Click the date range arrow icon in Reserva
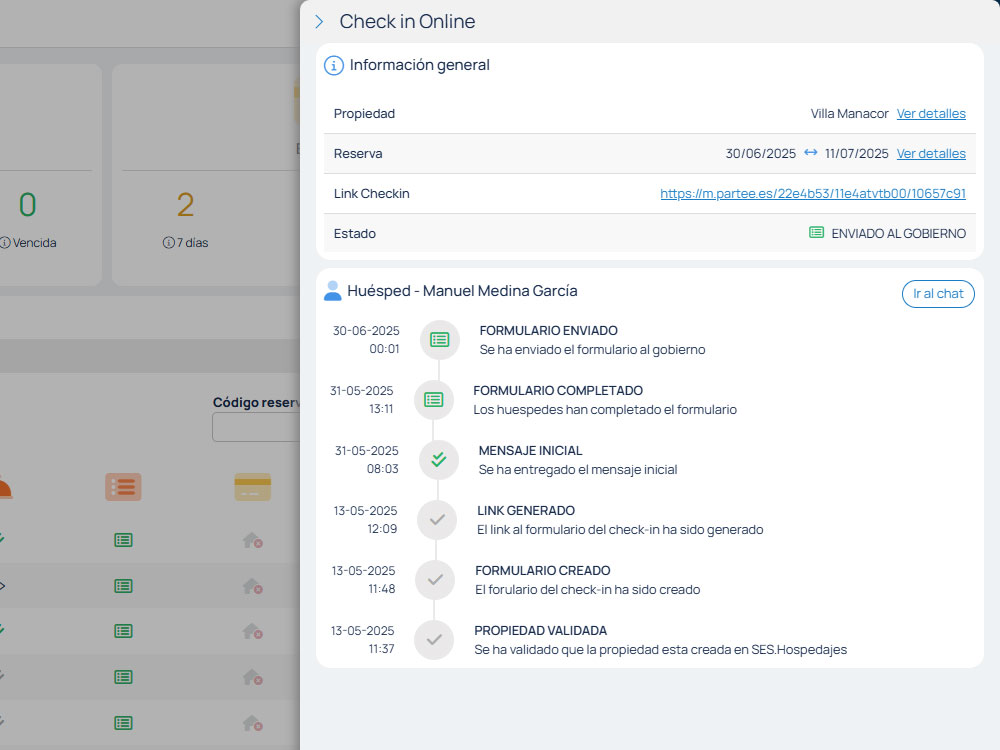Screen dimensions: 1000x750 click(811, 152)
